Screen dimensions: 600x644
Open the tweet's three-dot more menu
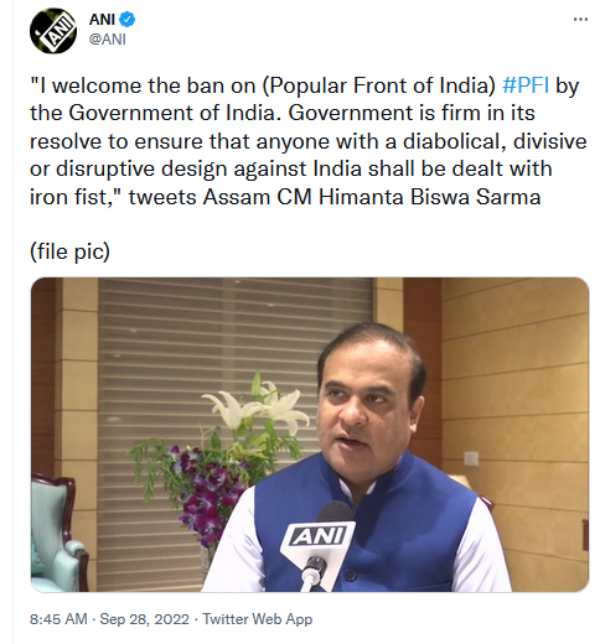click(580, 19)
